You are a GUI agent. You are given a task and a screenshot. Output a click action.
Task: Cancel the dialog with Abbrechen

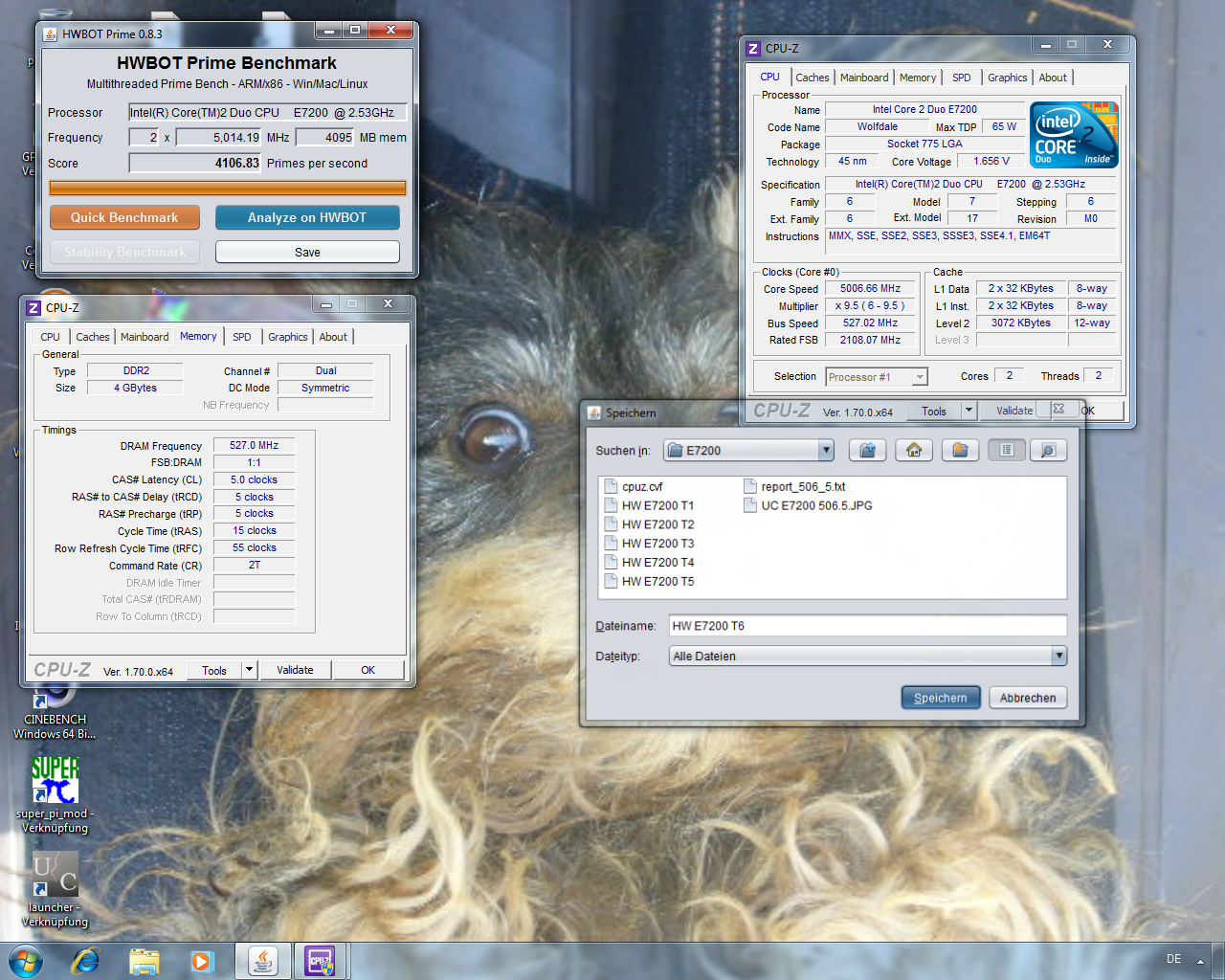pos(1028,698)
